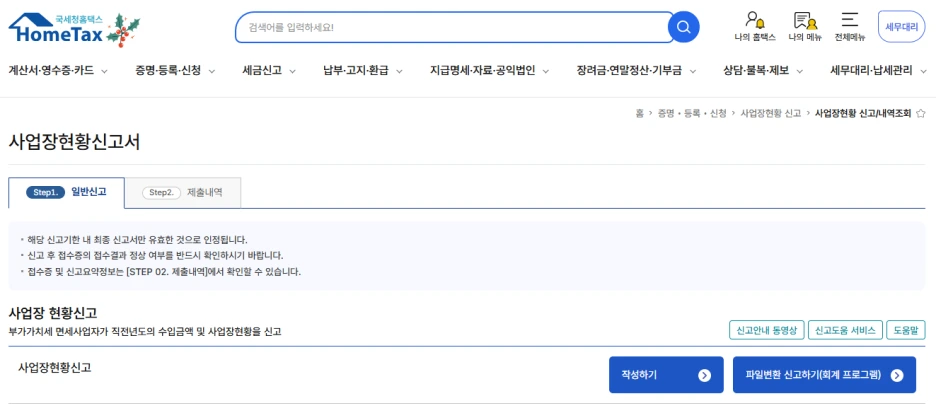The height and width of the screenshot is (413, 936).
Task: Click 신고안내 동영상 button
Action: pyautogui.click(x=765, y=330)
